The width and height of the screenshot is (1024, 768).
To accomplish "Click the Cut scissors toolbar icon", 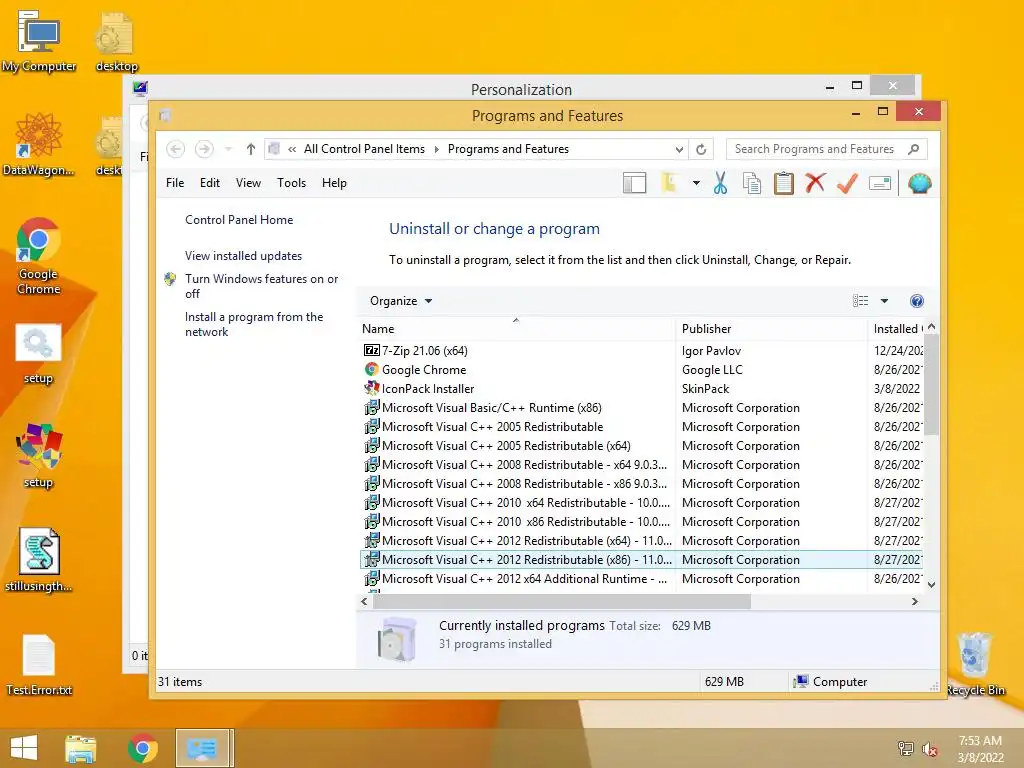I will tap(720, 184).
